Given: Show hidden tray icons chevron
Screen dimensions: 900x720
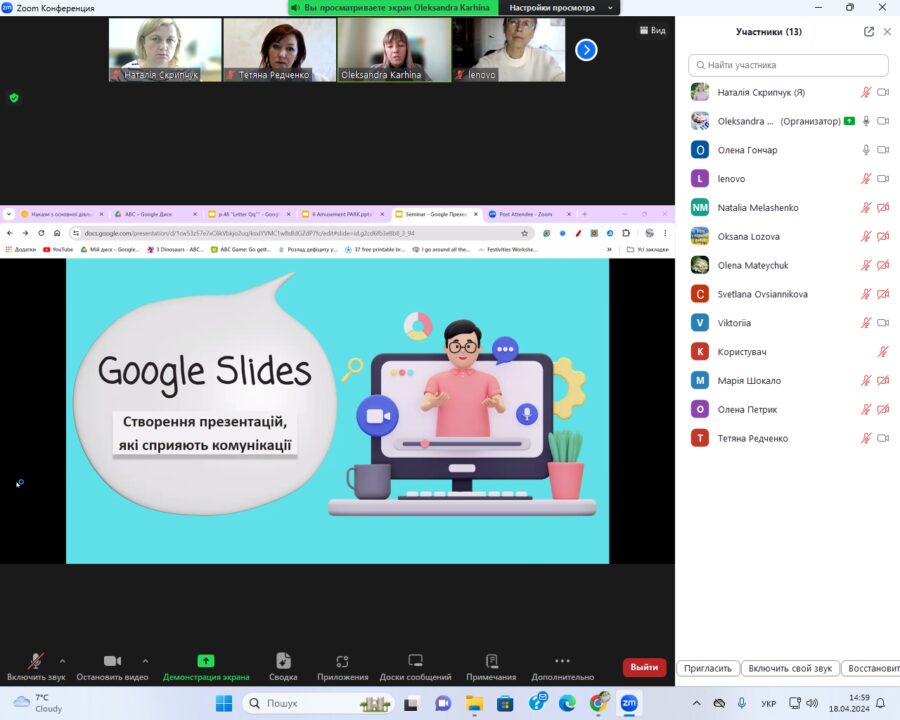Looking at the screenshot, I should (x=696, y=703).
